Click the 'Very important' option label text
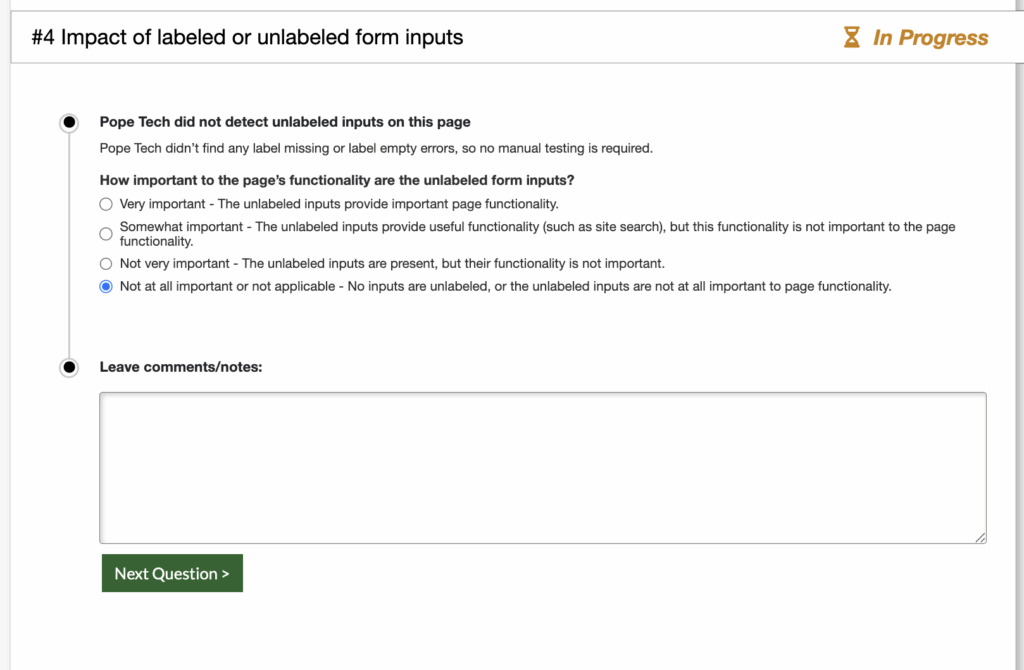1024x670 pixels. (x=339, y=204)
